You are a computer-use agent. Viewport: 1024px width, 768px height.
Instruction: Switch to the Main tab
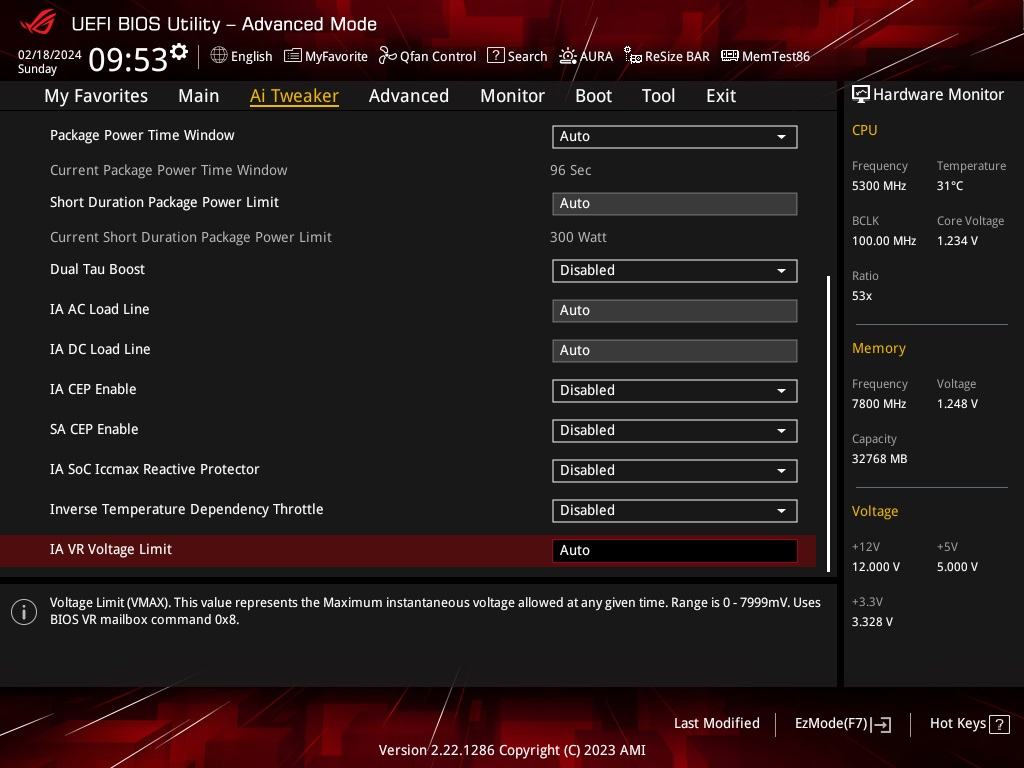click(x=199, y=96)
